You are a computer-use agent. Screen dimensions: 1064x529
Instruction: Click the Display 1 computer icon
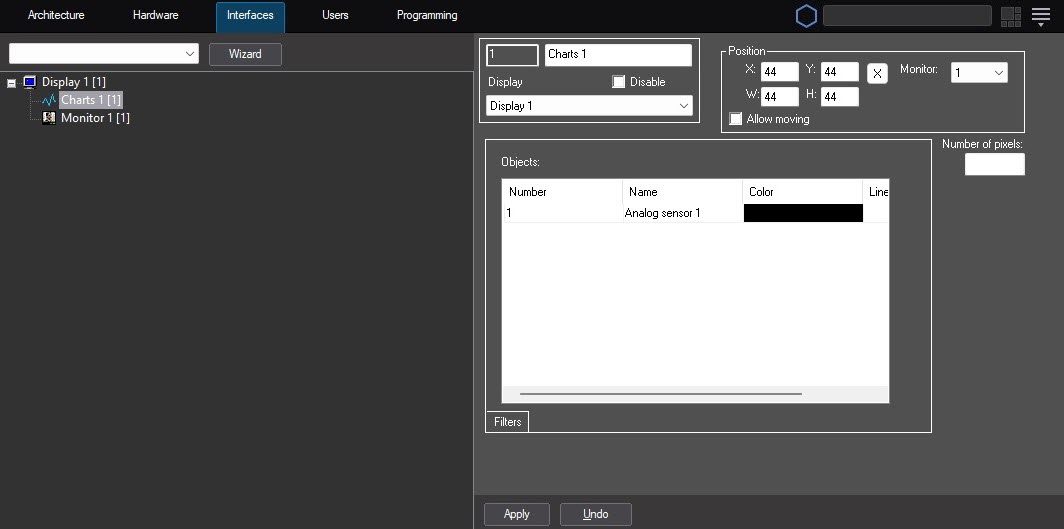[x=29, y=81]
